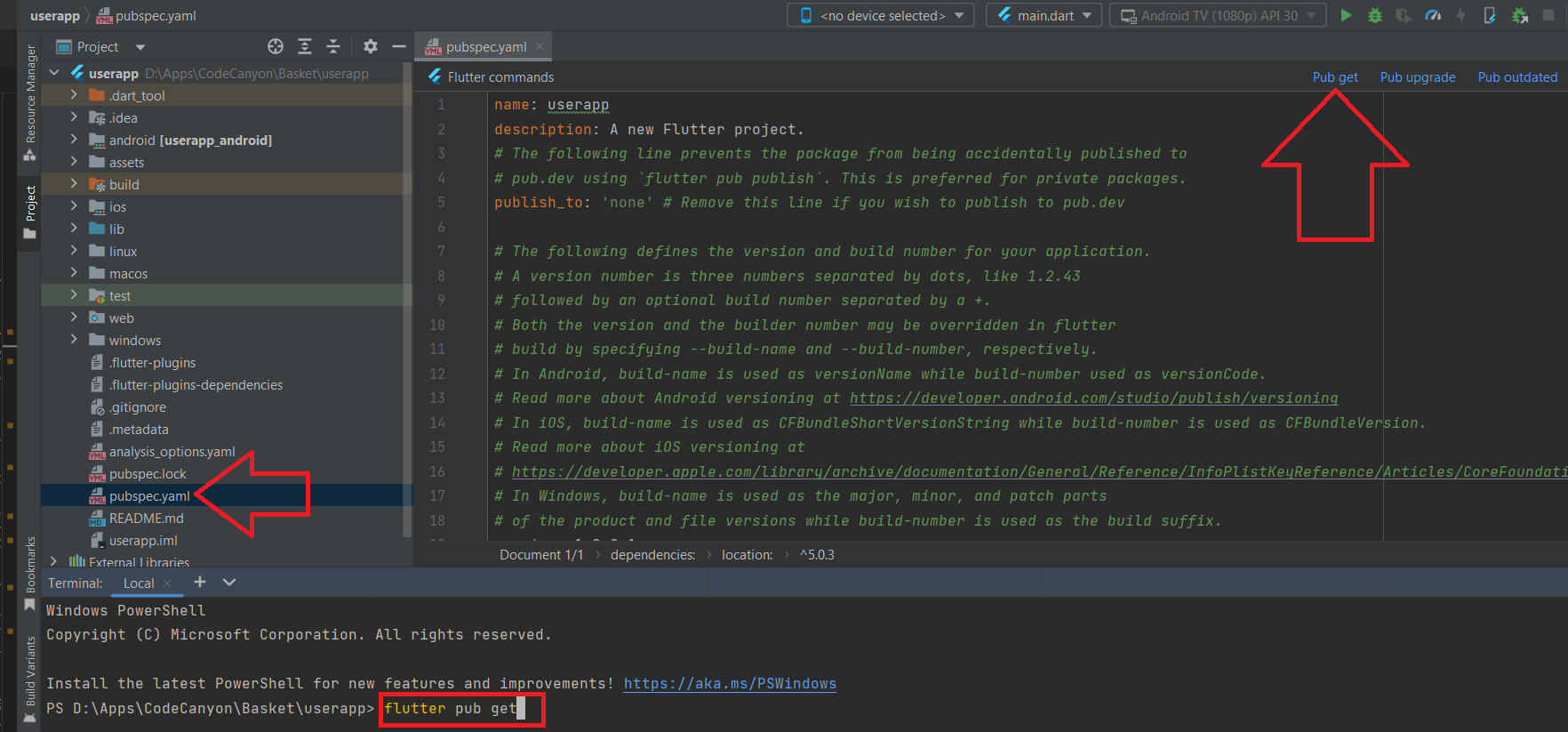Screen dimensions: 1568x732
Task: Click the Collapse All icon in Project panel
Action: (333, 46)
